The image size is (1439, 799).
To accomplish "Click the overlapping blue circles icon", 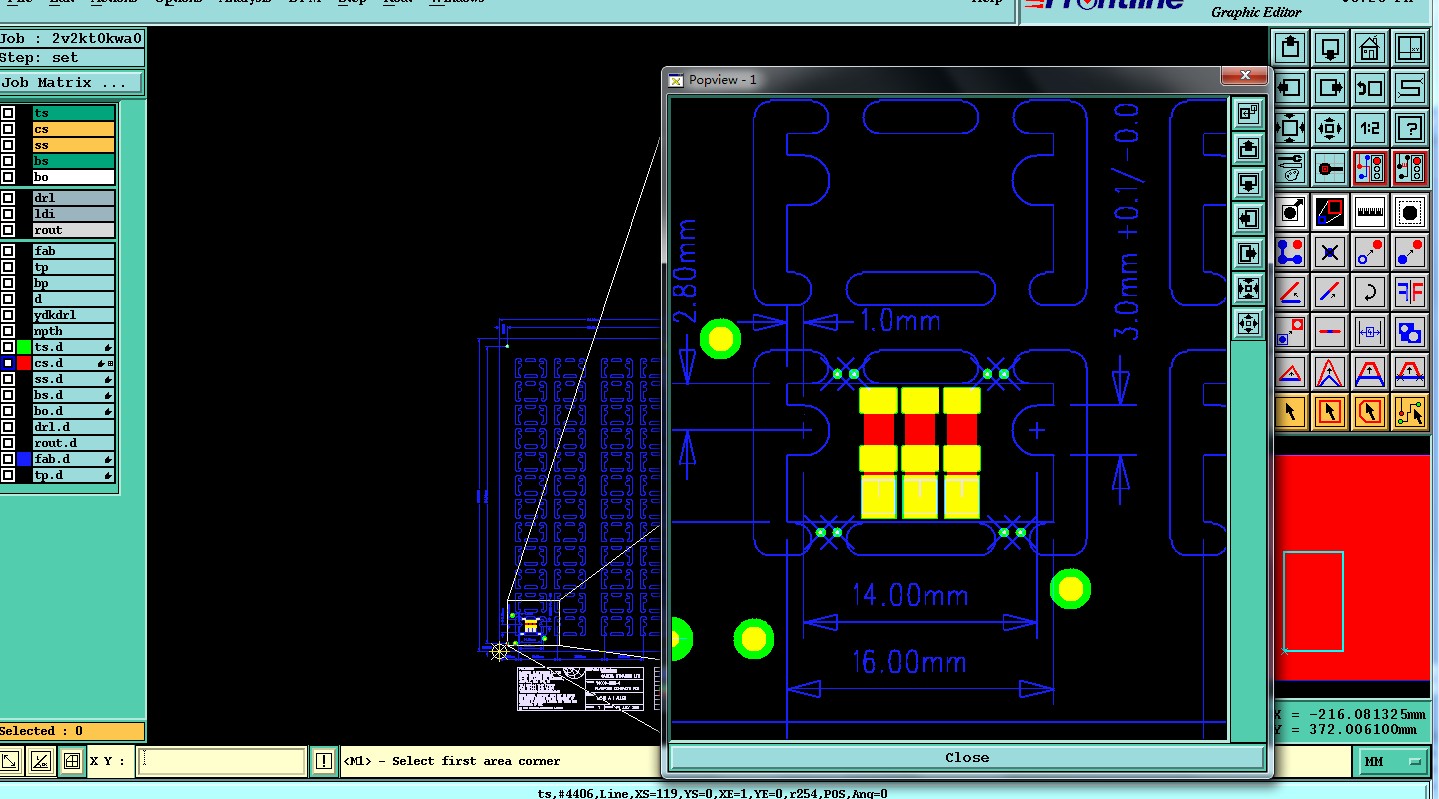I will click(x=1410, y=332).
